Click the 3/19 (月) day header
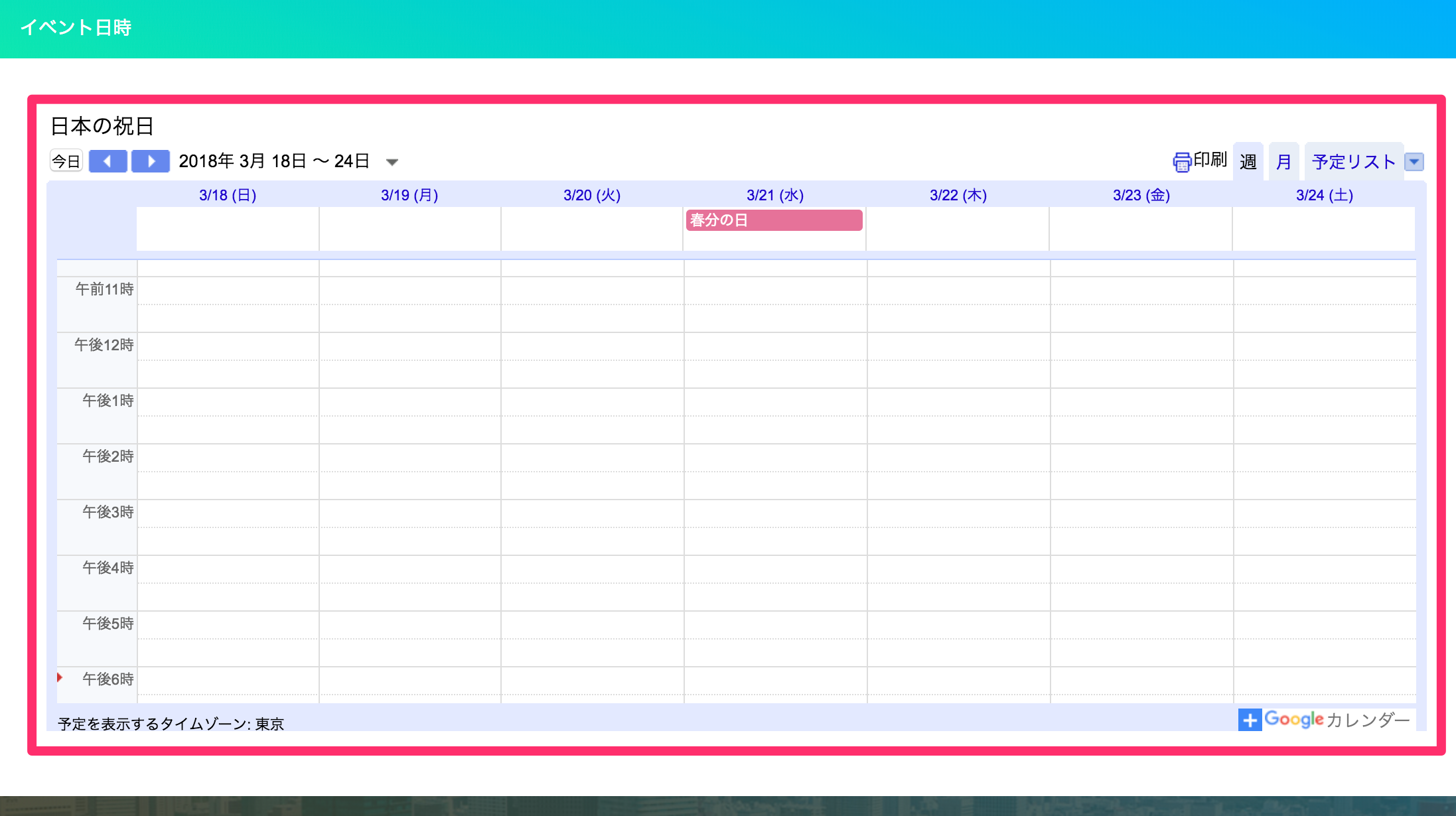This screenshot has width=1456, height=816. (409, 195)
